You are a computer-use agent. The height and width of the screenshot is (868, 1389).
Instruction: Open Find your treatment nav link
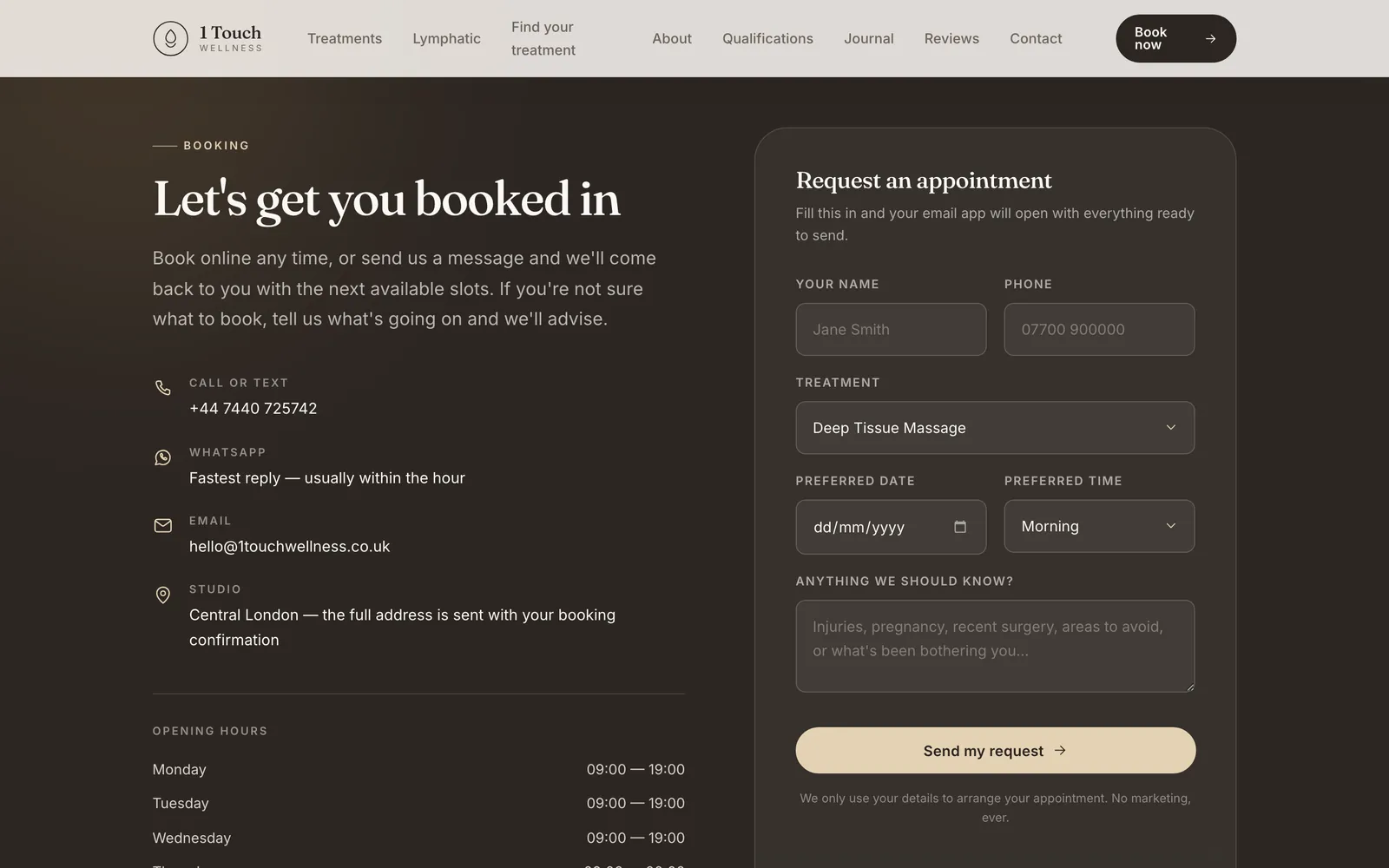coord(543,38)
